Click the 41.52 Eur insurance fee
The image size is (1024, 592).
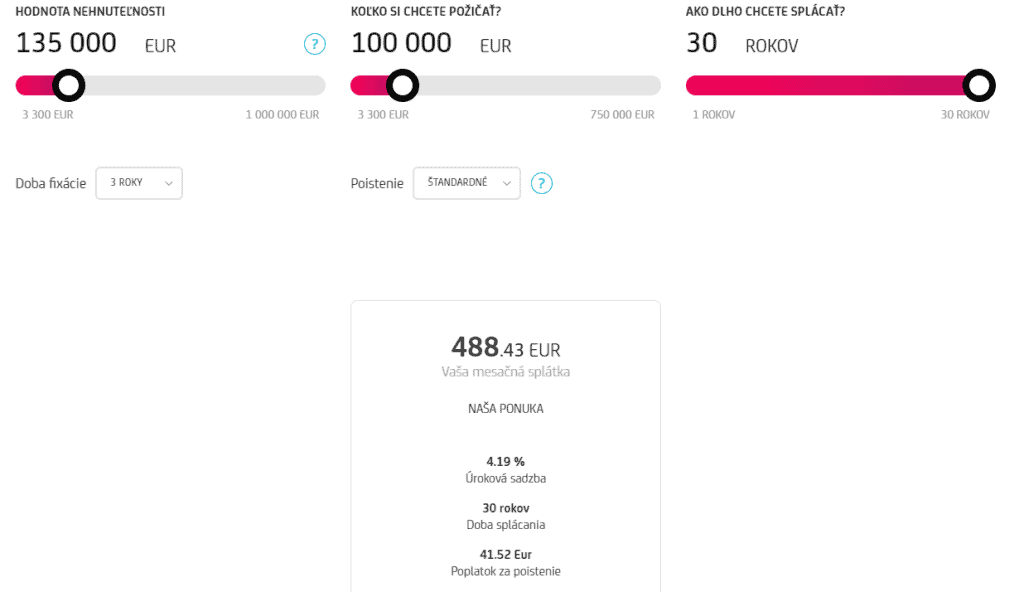[x=505, y=554]
